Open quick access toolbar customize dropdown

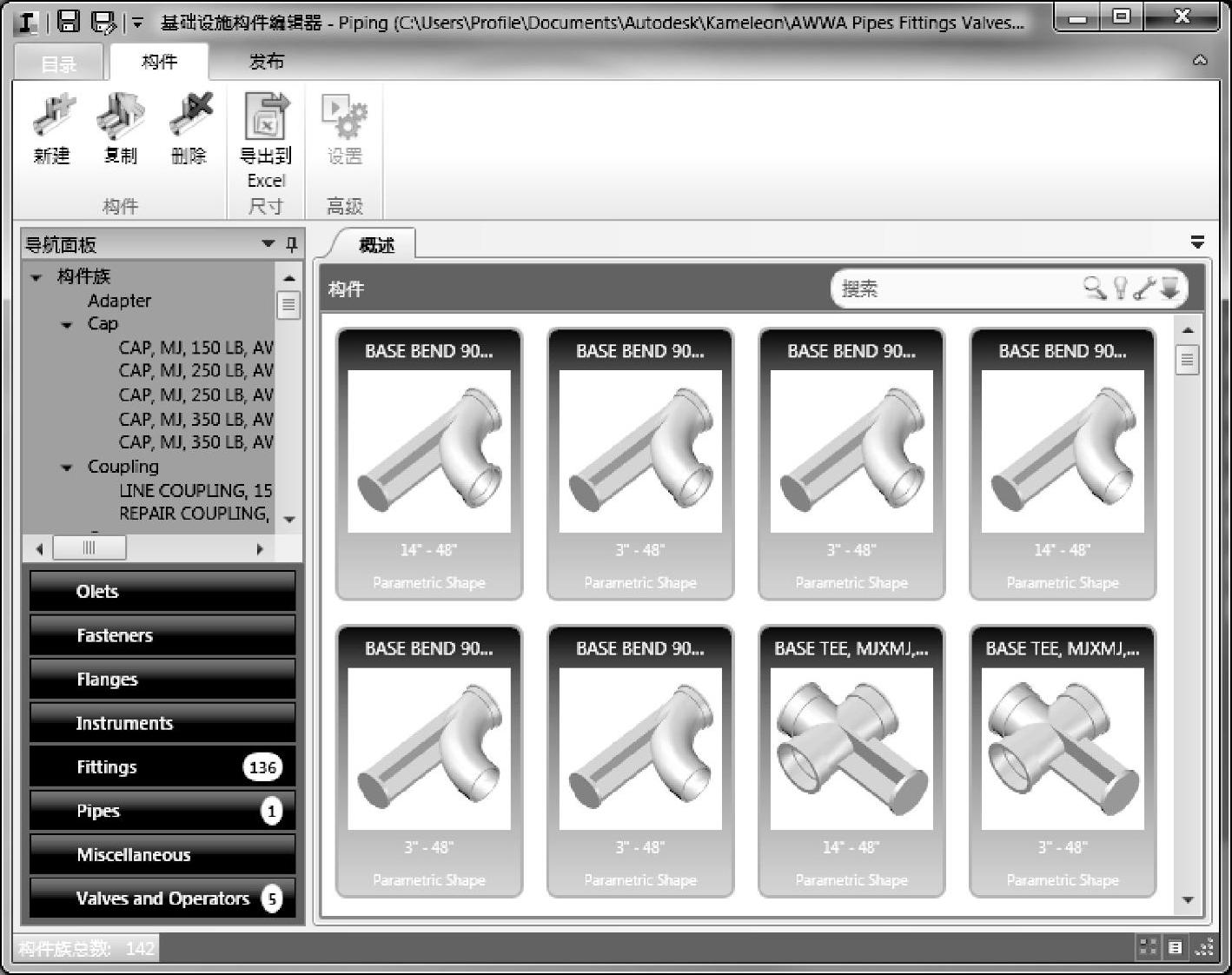136,22
